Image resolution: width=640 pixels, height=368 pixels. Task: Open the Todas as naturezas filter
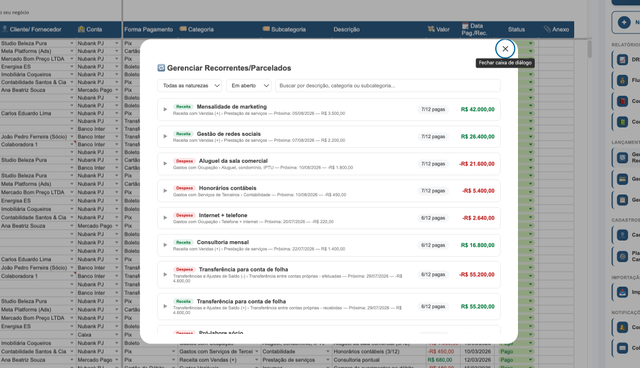click(189, 86)
